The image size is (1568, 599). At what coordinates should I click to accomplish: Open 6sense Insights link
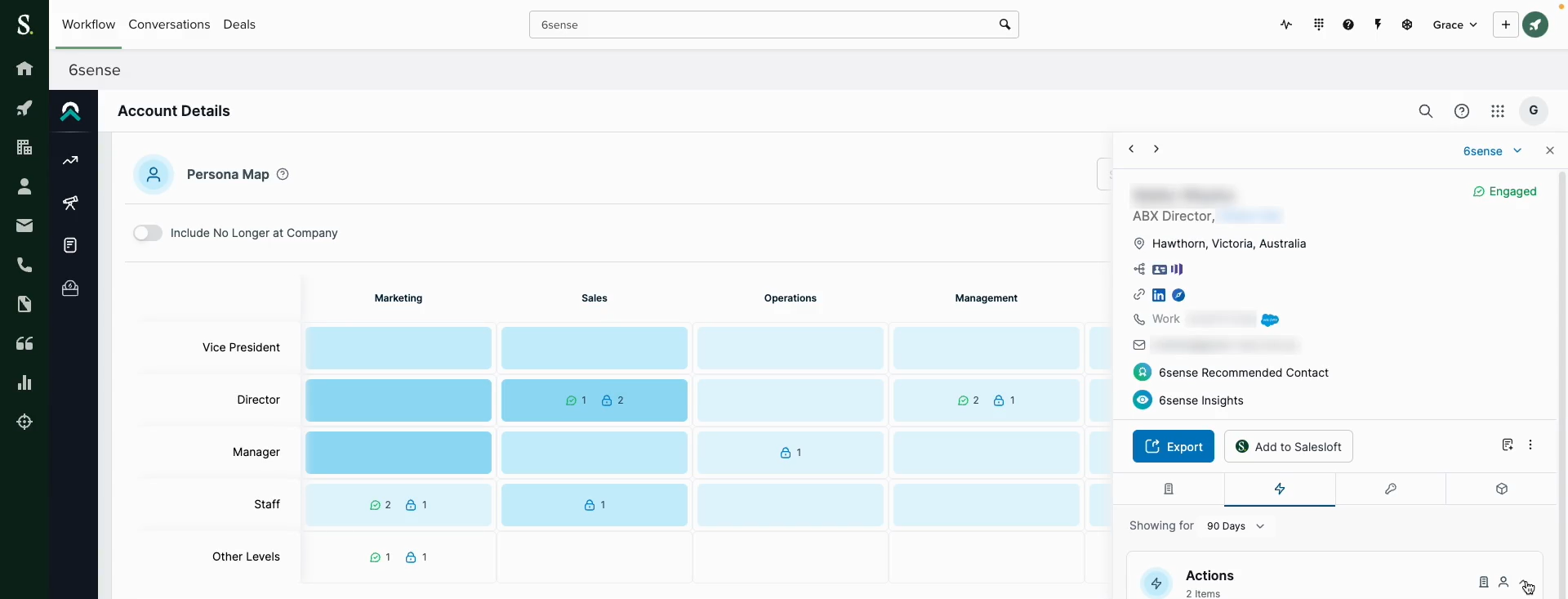coord(1201,400)
